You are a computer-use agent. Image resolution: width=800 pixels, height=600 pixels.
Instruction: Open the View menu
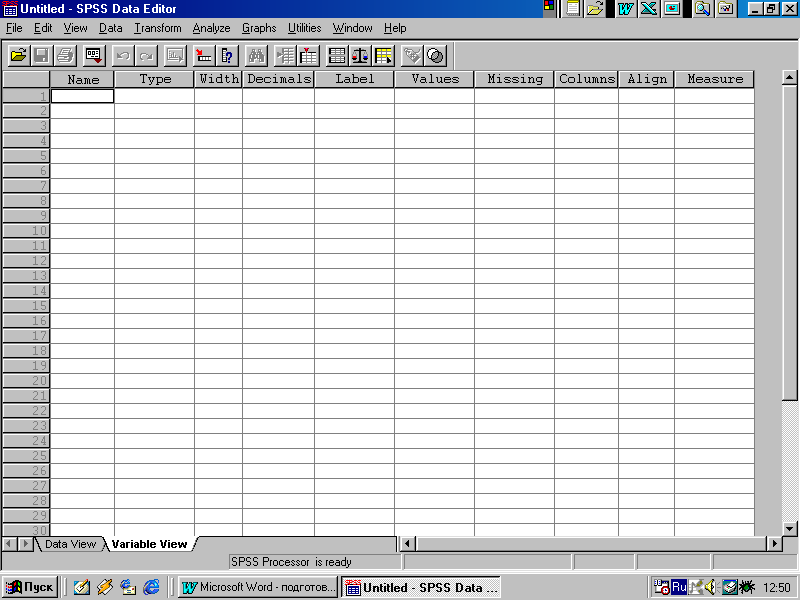[75, 28]
